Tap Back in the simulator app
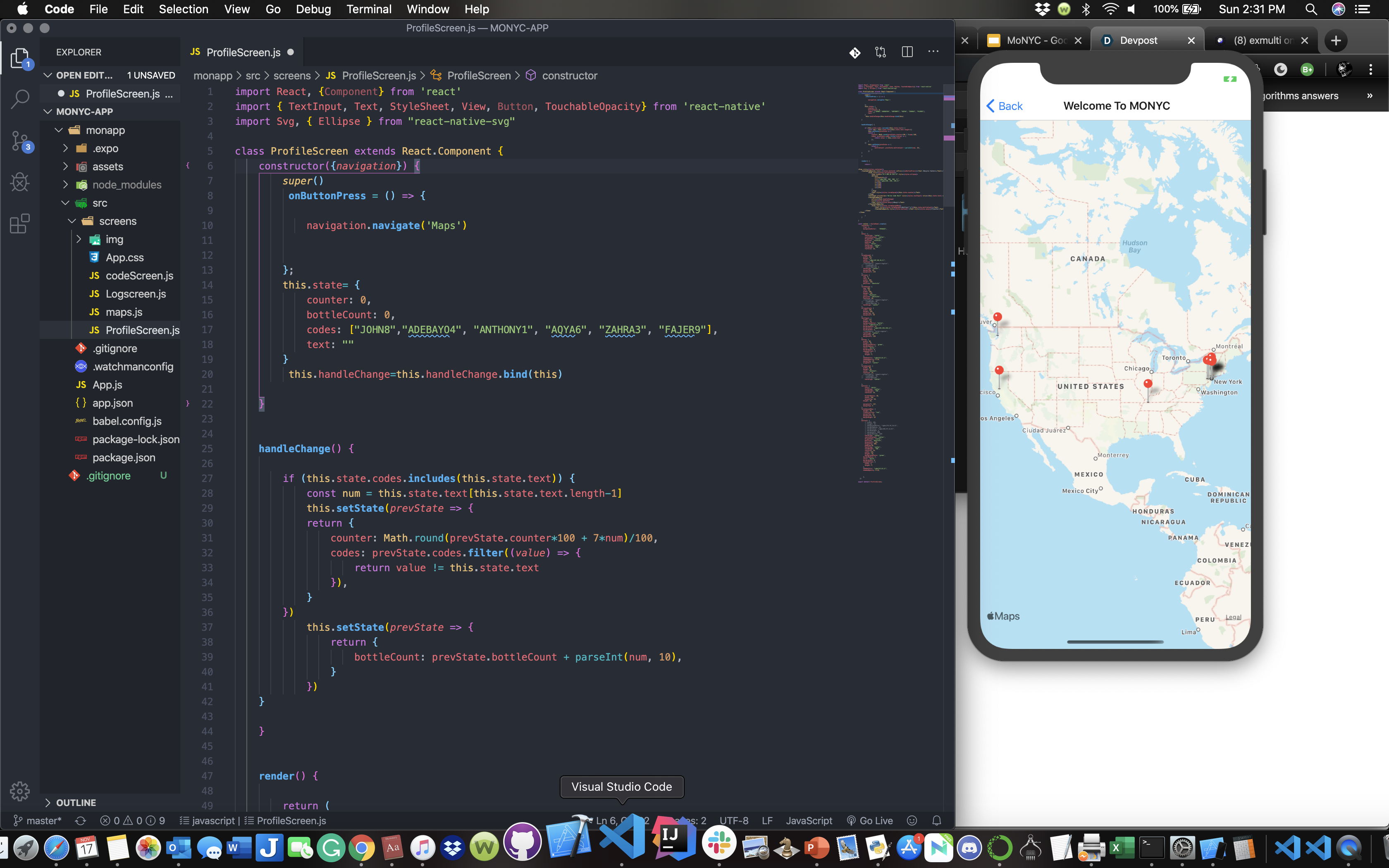 coord(1005,106)
